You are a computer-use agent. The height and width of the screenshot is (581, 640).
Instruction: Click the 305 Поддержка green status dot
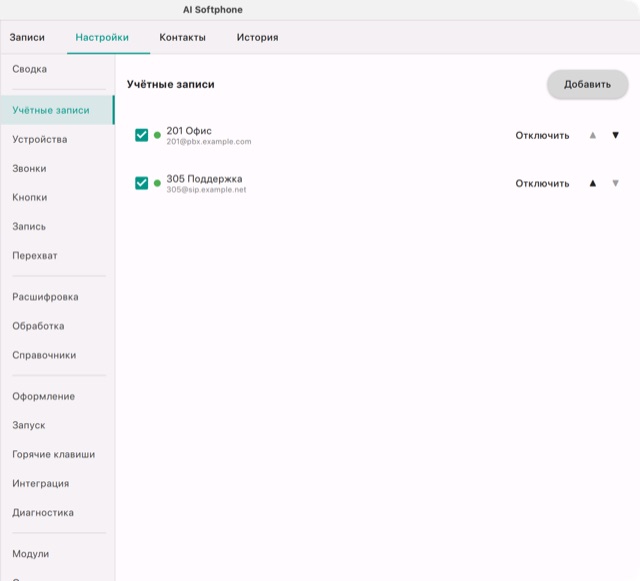[157, 183]
